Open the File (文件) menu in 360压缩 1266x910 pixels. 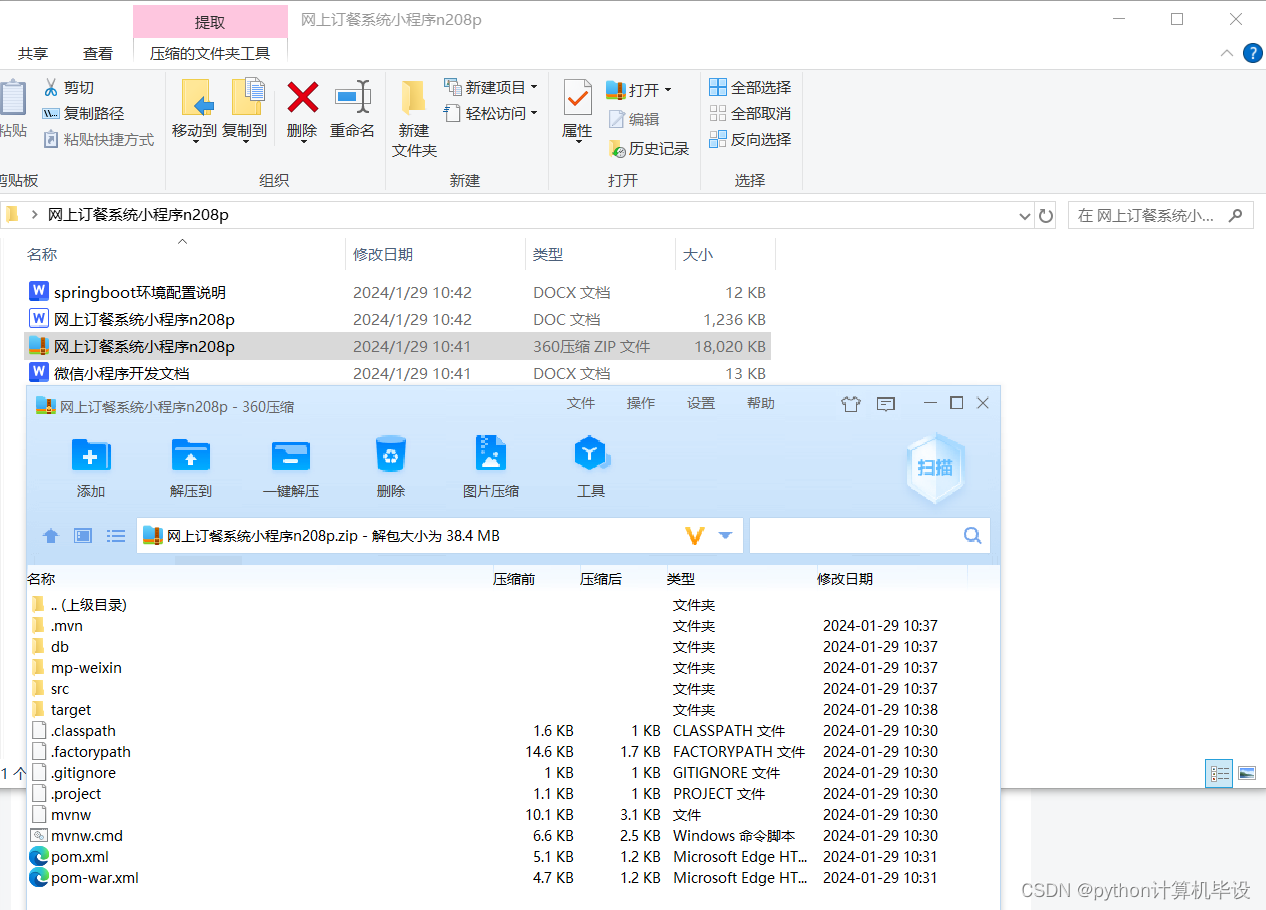click(581, 403)
